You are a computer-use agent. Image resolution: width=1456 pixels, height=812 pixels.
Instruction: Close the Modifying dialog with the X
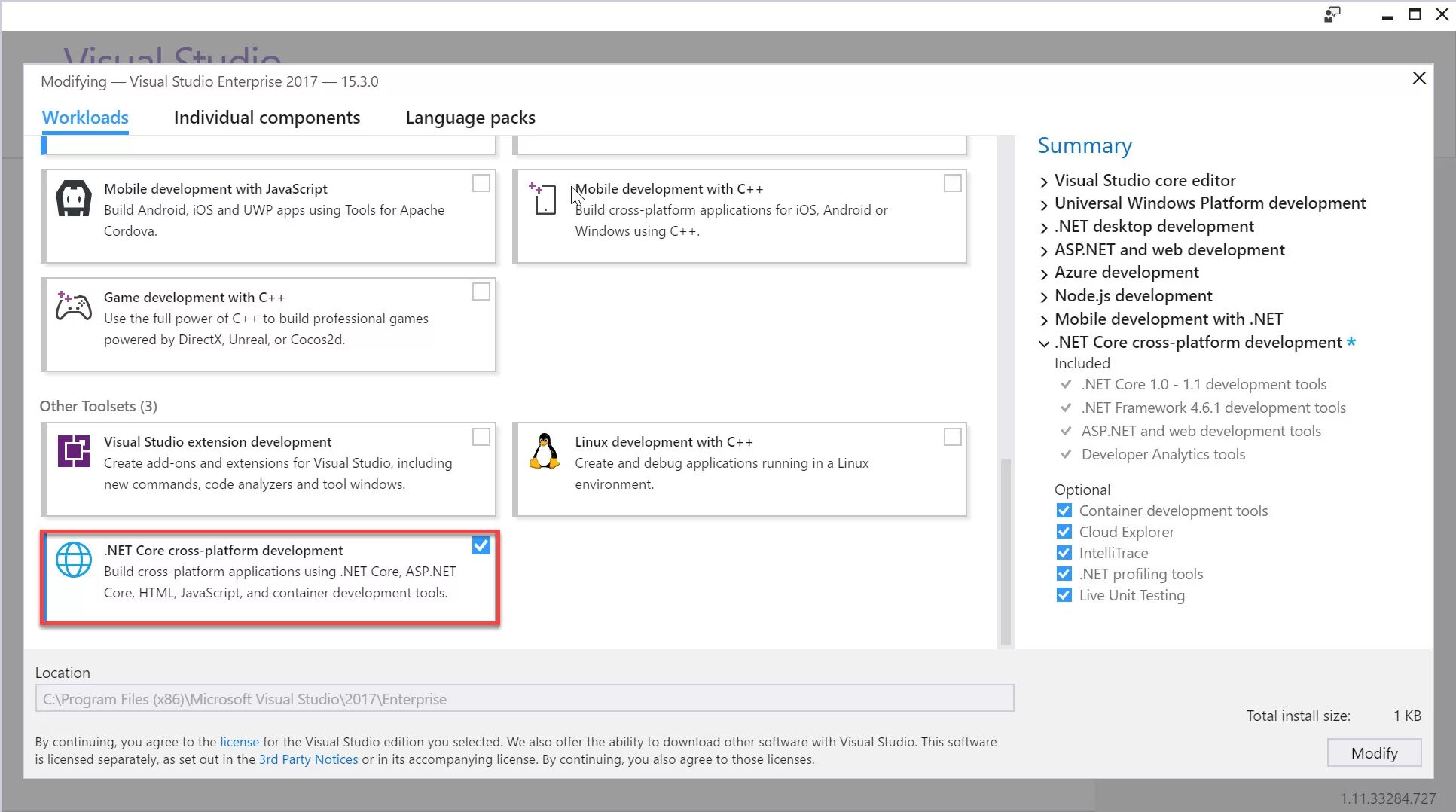[1419, 78]
